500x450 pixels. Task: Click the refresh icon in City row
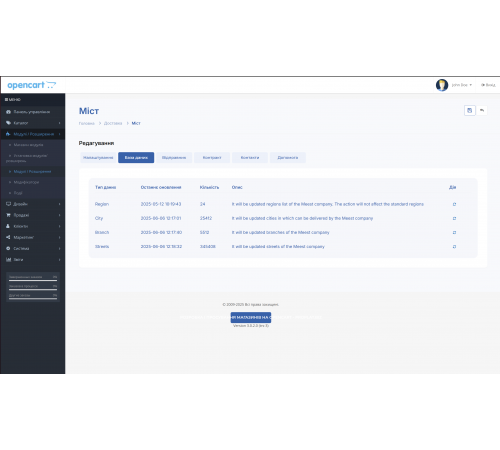pyautogui.click(x=454, y=218)
